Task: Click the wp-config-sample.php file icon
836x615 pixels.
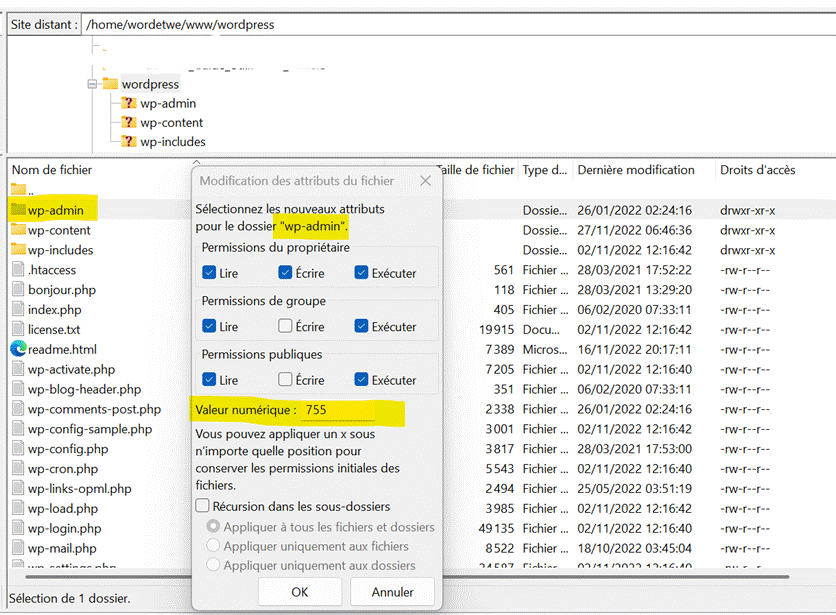Action: tap(18, 429)
